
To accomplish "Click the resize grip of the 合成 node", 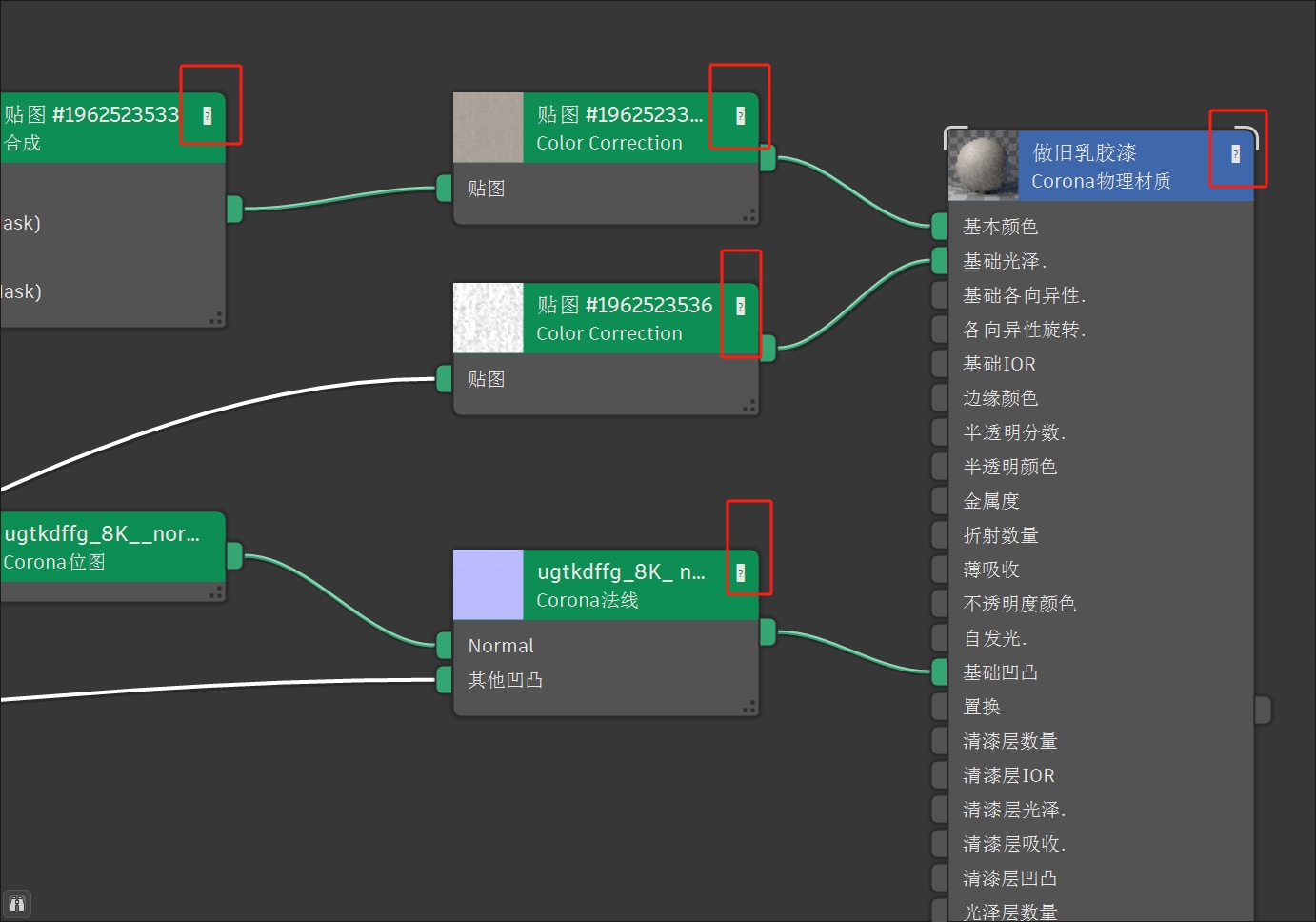I will point(216,318).
